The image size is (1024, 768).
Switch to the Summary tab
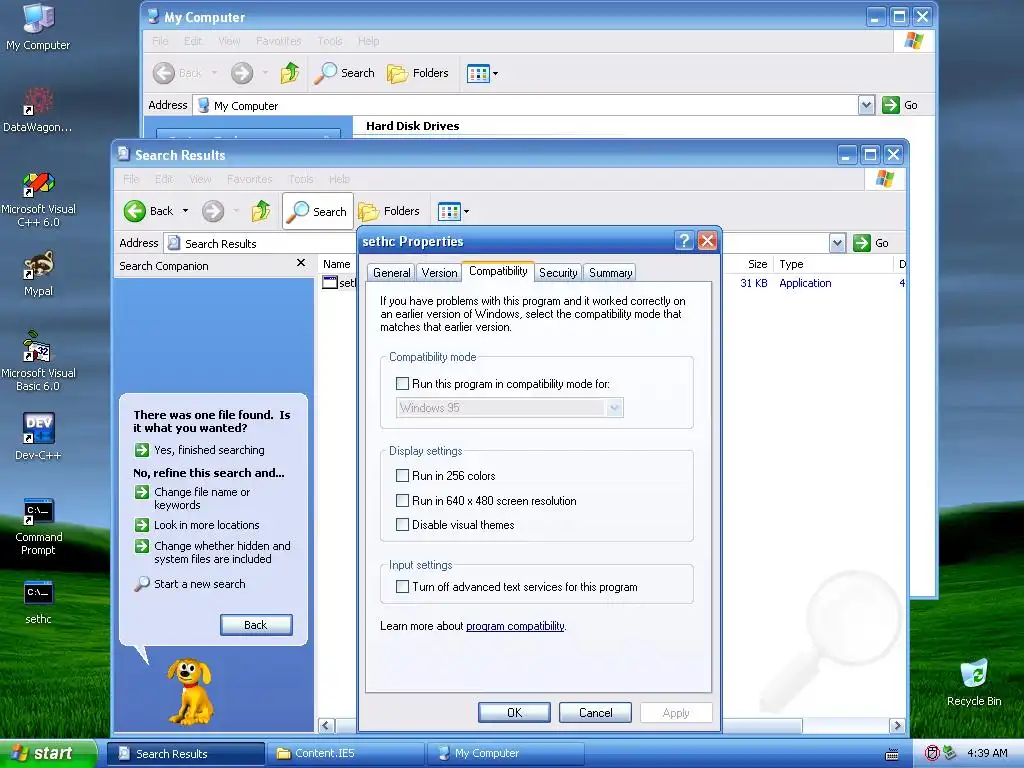[x=610, y=272]
